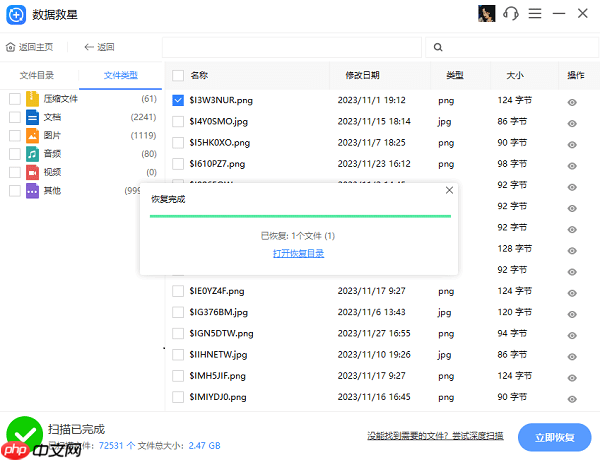Open the user avatar profile
Image resolution: width=600 pixels, height=460 pixels.
pos(486,14)
